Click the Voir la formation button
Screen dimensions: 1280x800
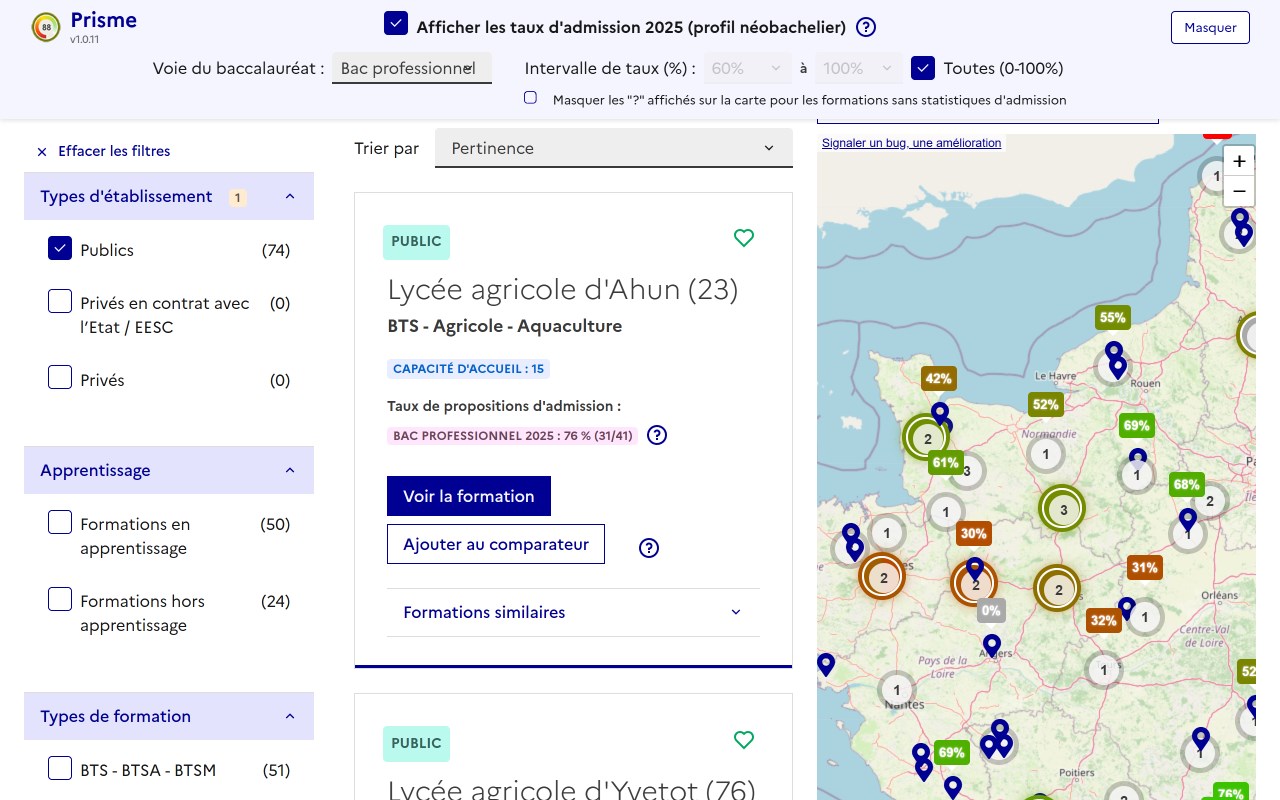(x=468, y=496)
